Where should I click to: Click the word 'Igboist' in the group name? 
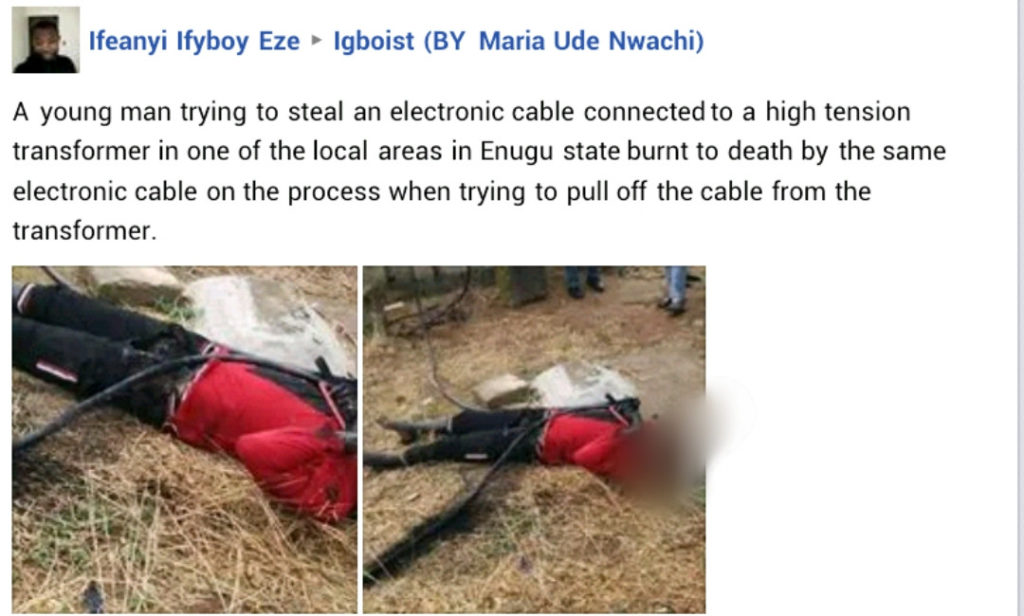point(374,41)
